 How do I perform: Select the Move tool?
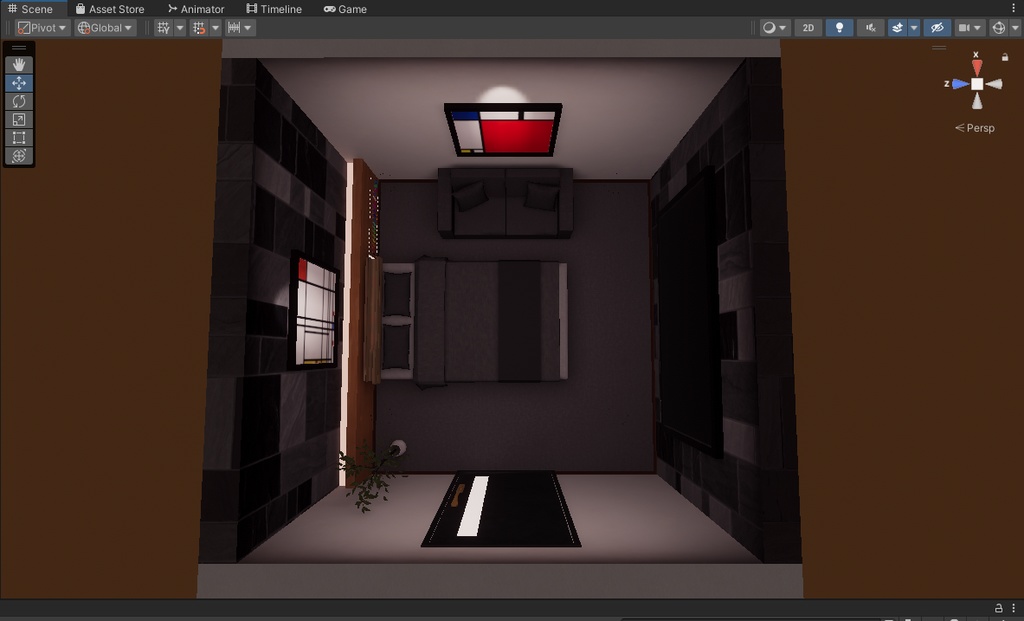point(19,82)
